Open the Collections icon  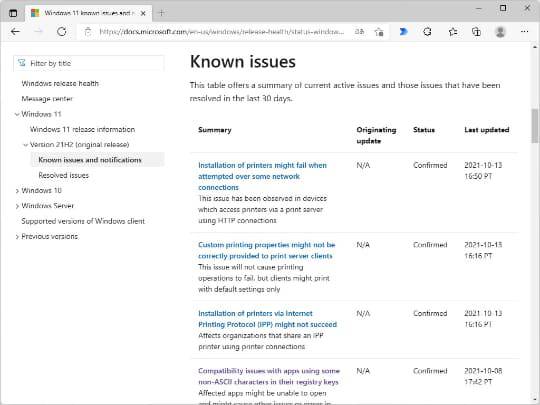tap(476, 32)
